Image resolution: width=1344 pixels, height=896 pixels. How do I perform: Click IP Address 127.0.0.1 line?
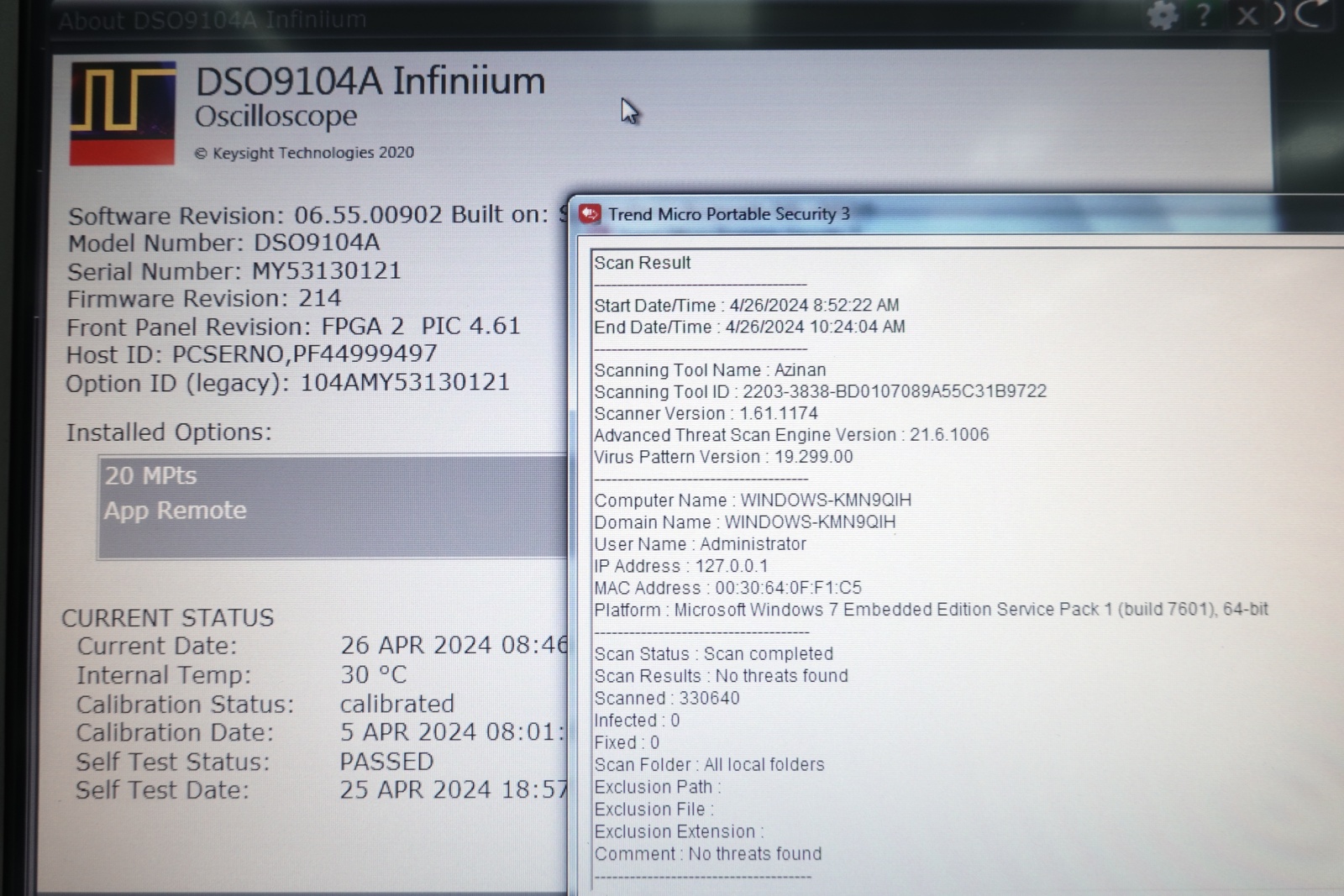[x=681, y=566]
